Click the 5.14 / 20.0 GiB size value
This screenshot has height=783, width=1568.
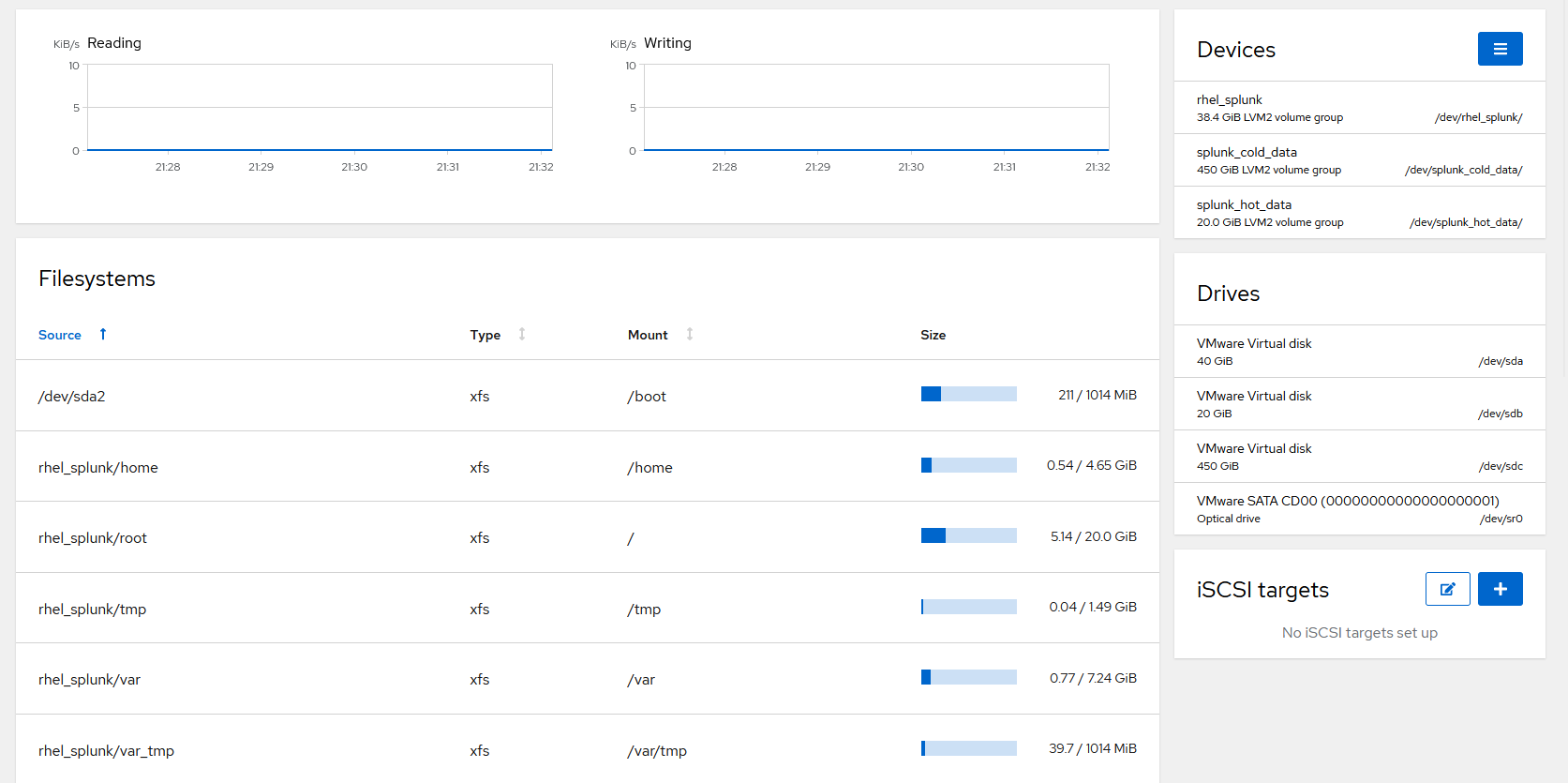(x=1094, y=536)
